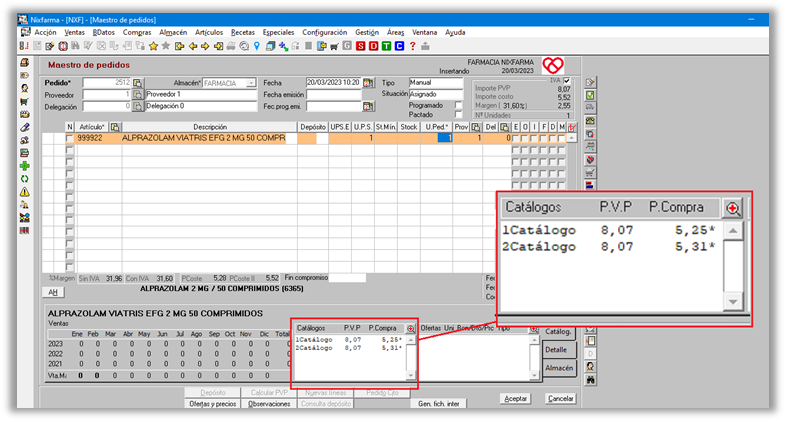Screen dimensions: 787x422
Task: Click the green check icon in right sidebar
Action: (x=590, y=95)
